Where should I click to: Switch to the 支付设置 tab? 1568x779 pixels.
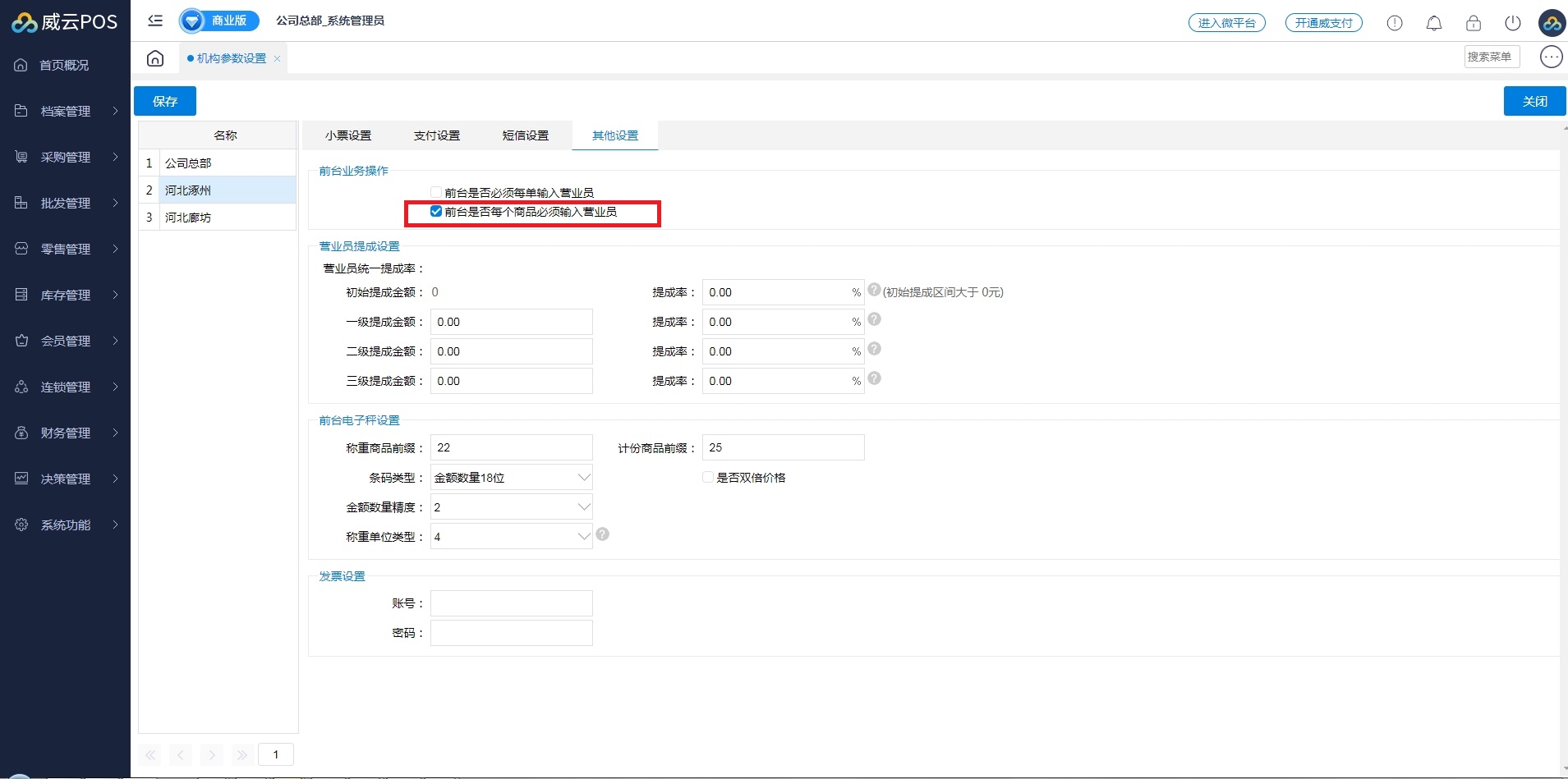point(437,135)
